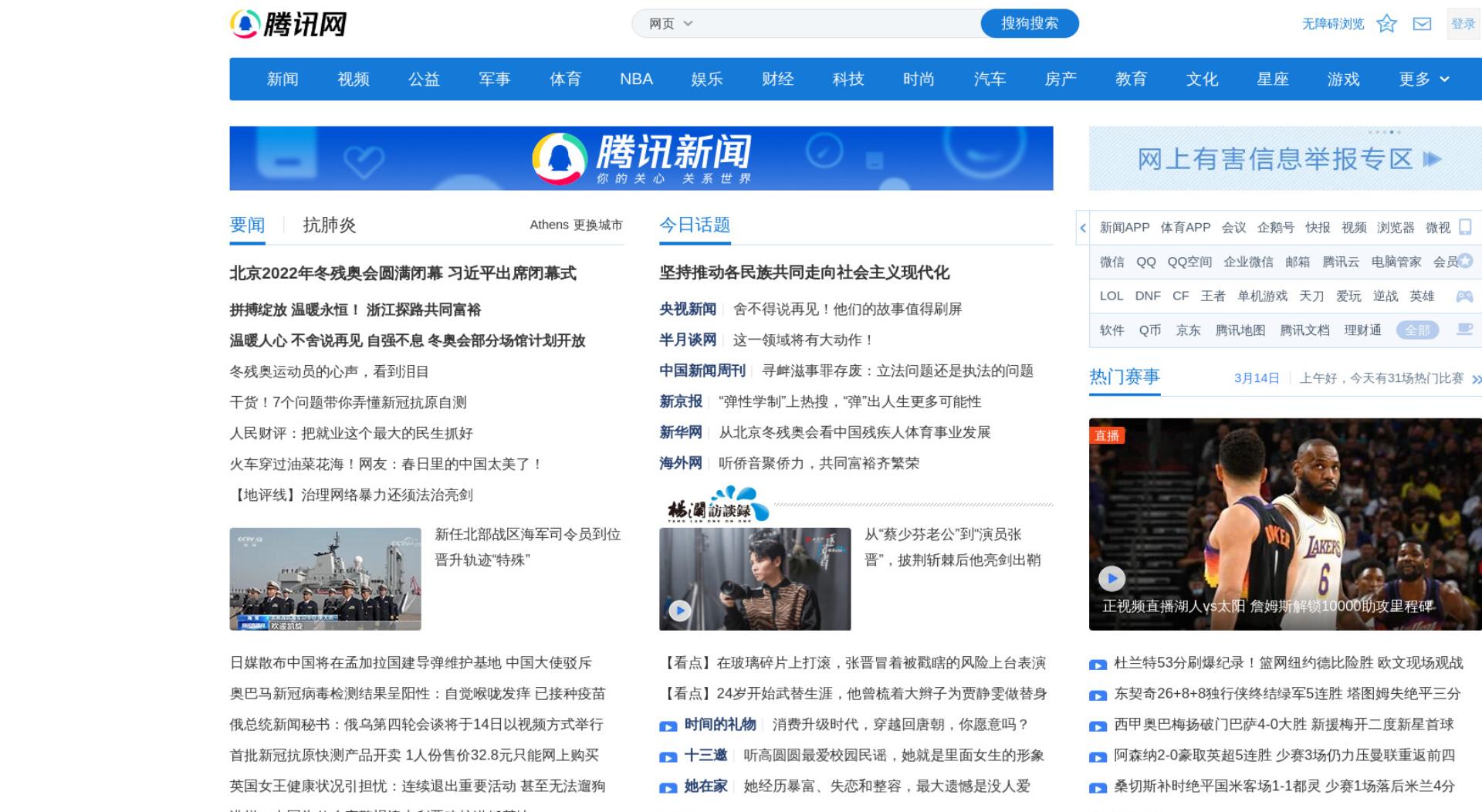Collapse services panel with left chevron
The height and width of the screenshot is (812, 1482).
[x=1083, y=228]
